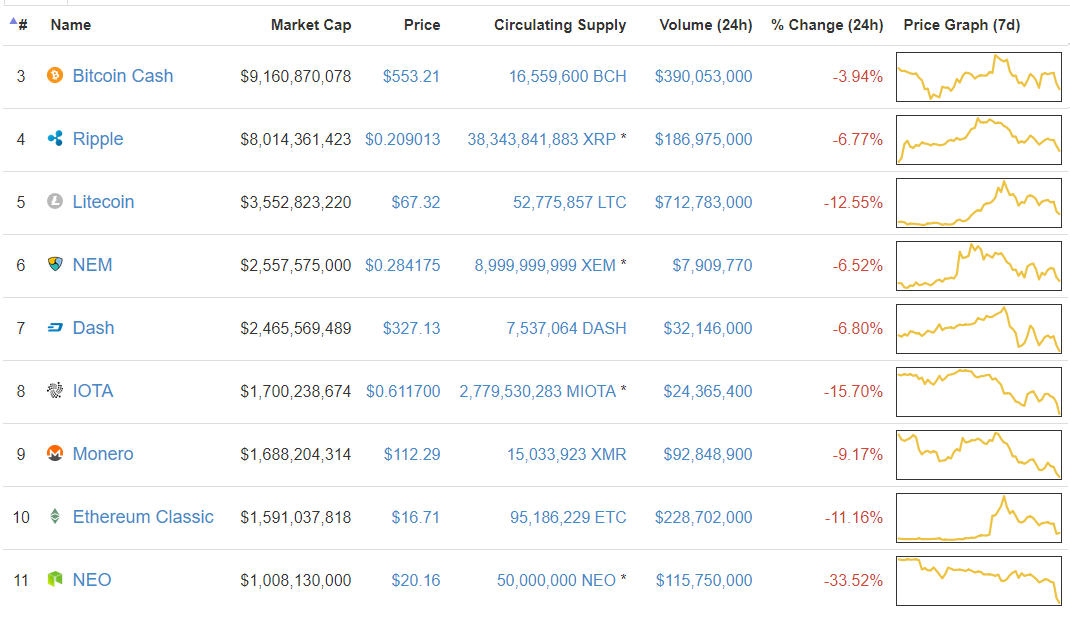Sort table by rank number column
1070x618 pixels.
[21, 25]
